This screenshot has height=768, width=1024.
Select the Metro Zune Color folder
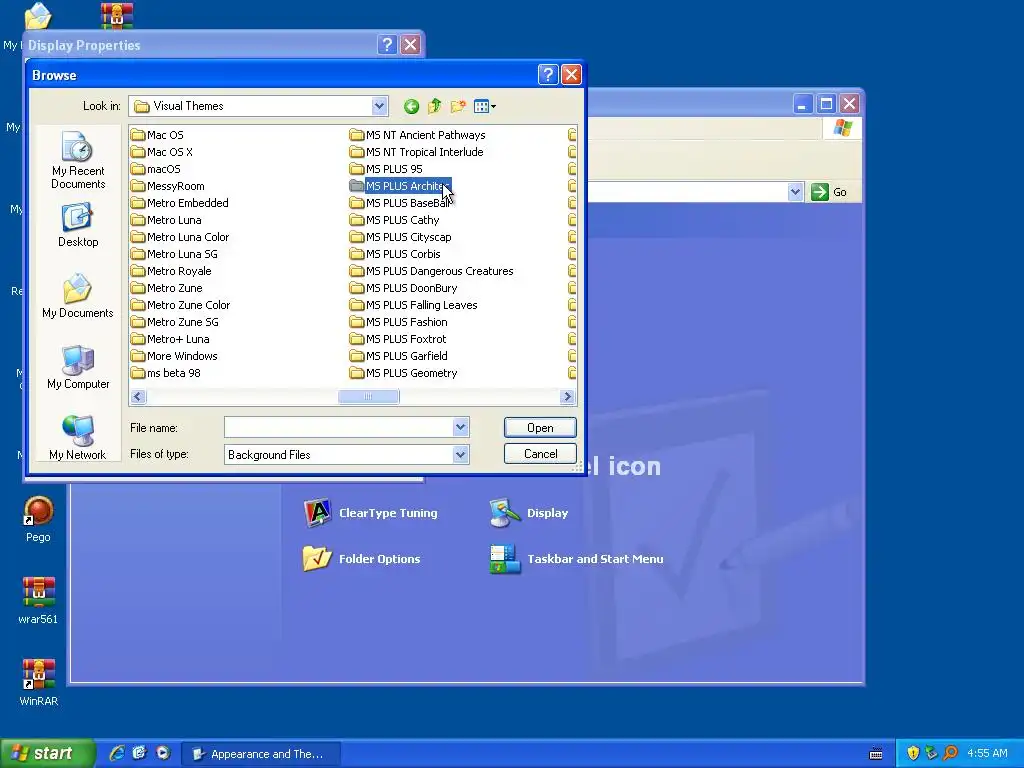coord(181,305)
